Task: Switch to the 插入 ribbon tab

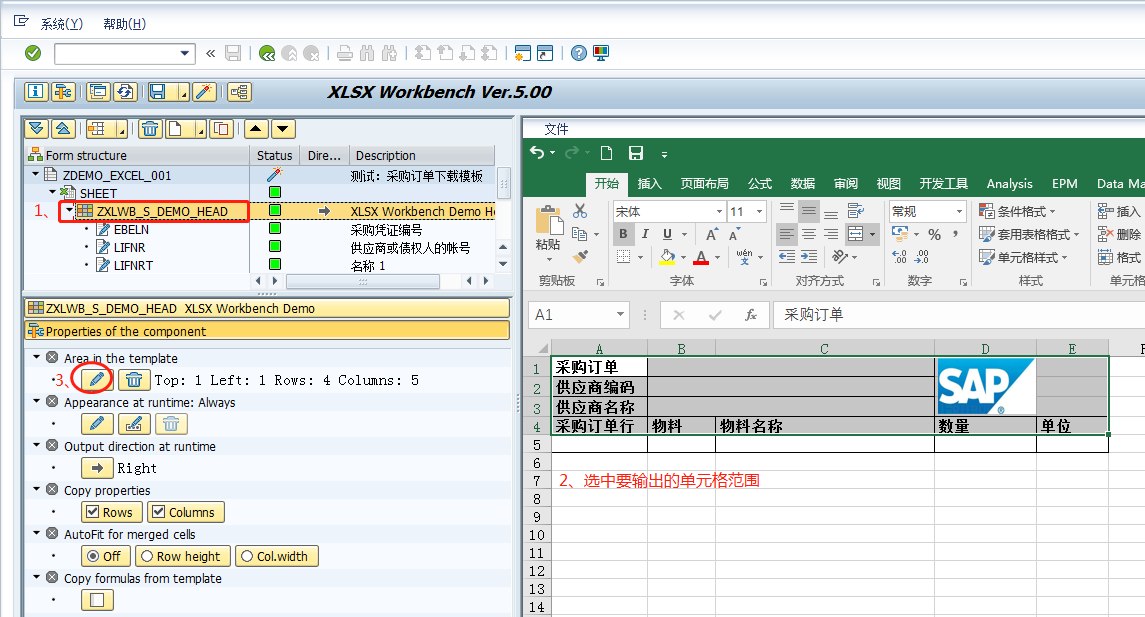Action: [x=649, y=183]
